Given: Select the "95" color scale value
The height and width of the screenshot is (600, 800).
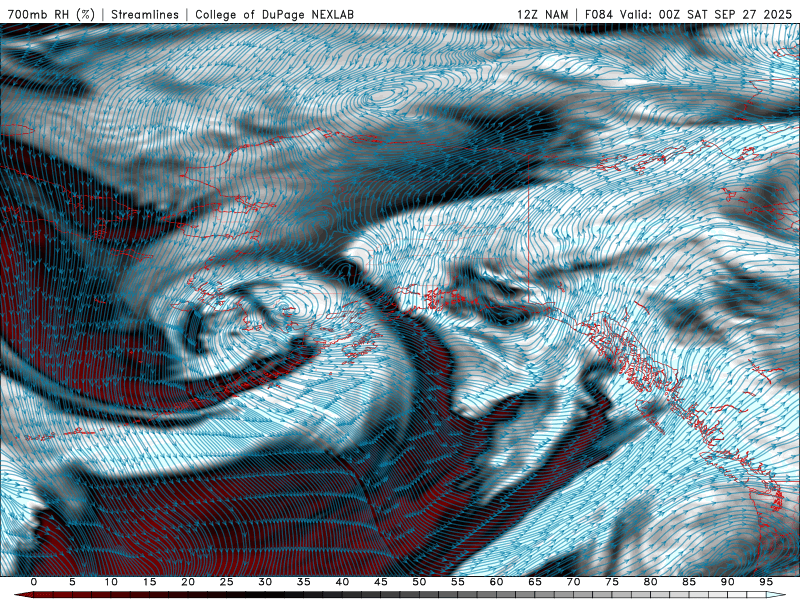Looking at the screenshot, I should (x=766, y=582).
